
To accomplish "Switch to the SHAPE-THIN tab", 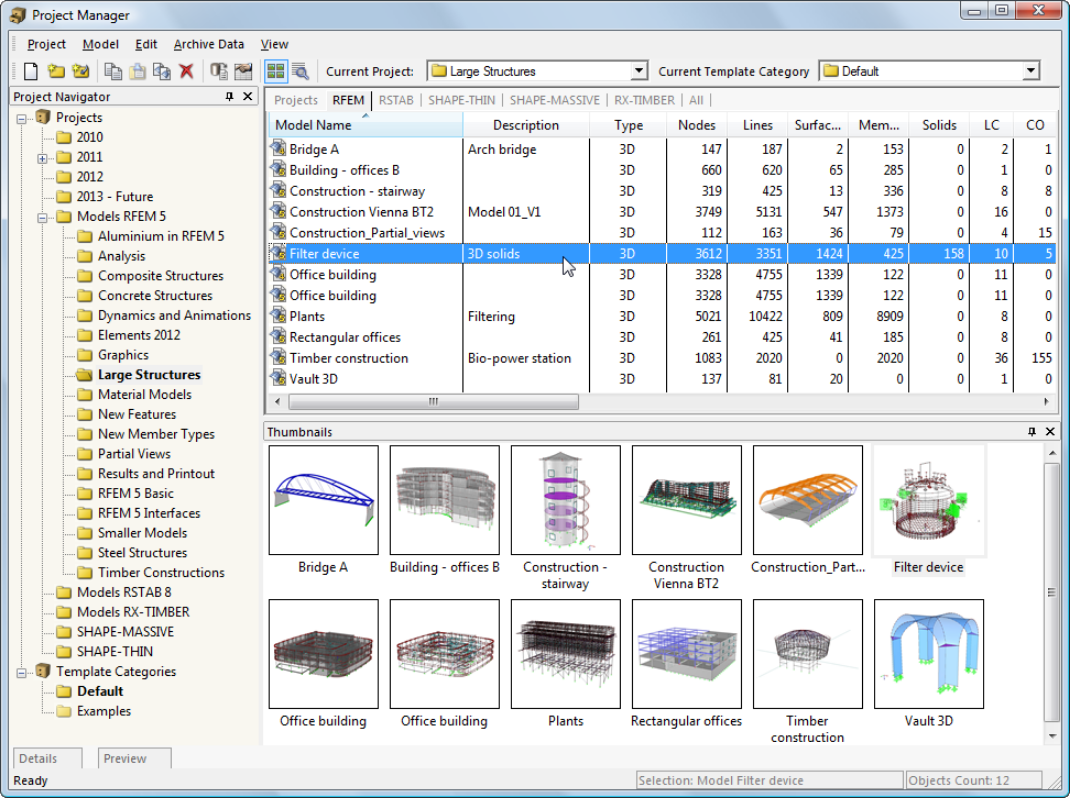I will pyautogui.click(x=461, y=100).
